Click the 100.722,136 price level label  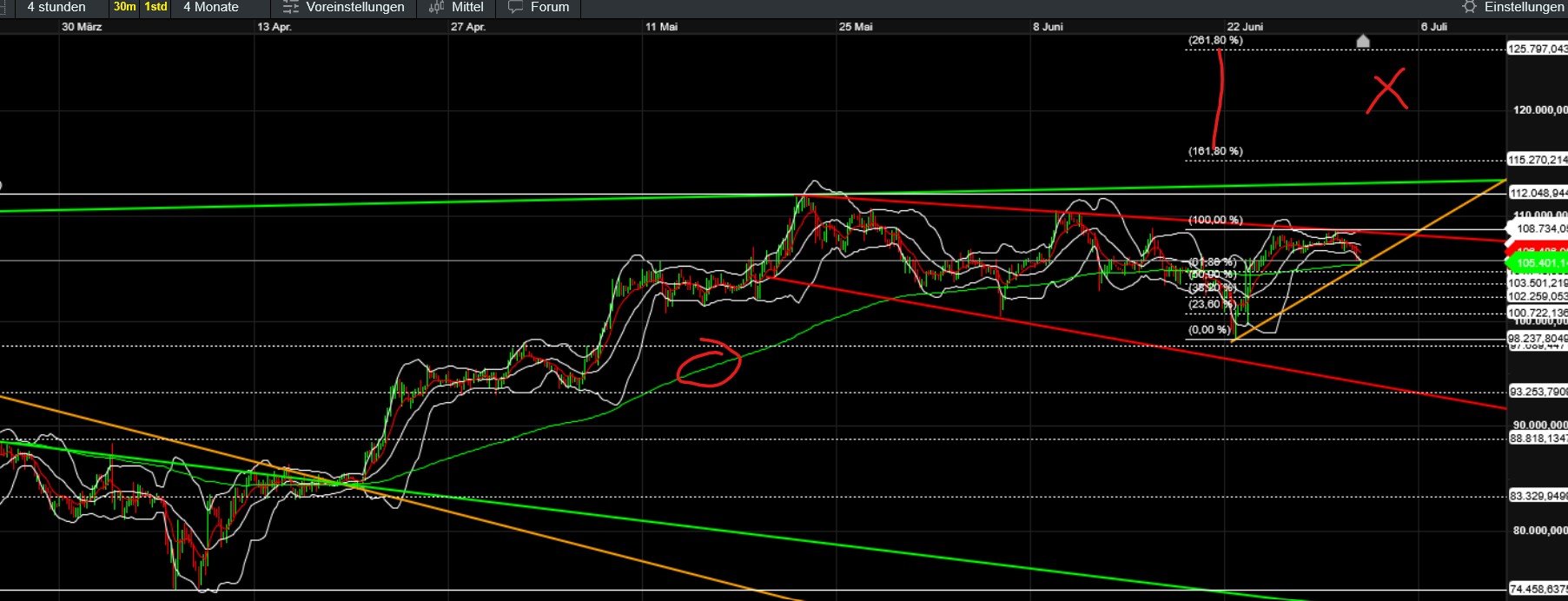pyautogui.click(x=1538, y=313)
